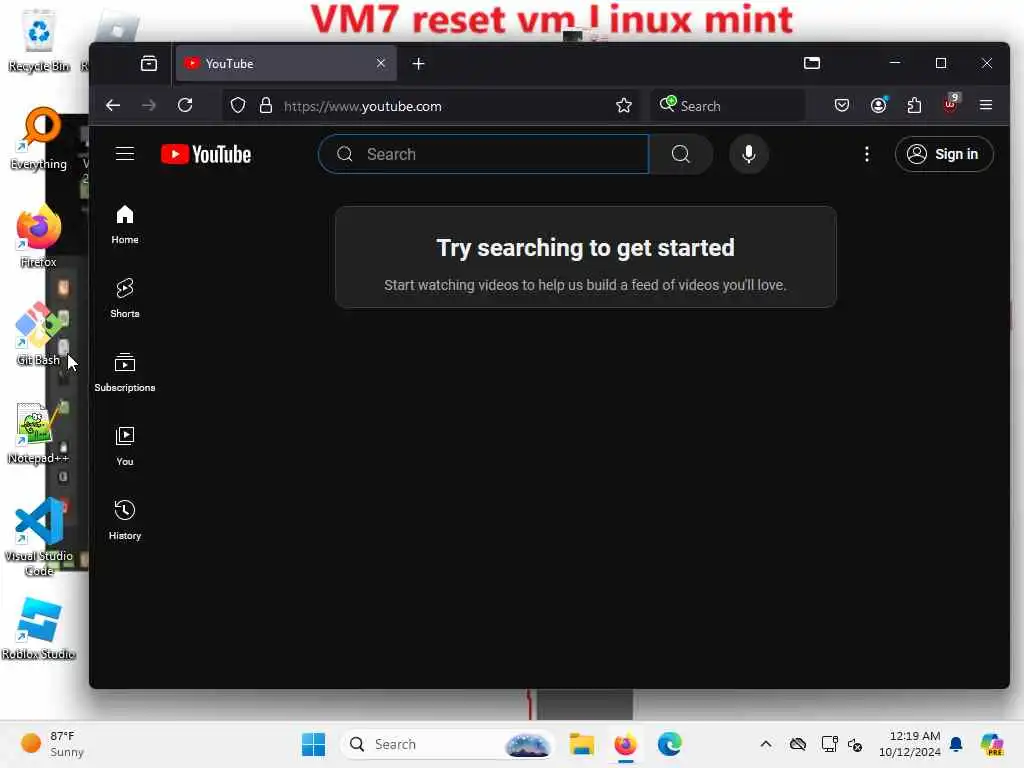Open the uBlock Origin extension icon
1024x768 pixels.
(x=951, y=104)
